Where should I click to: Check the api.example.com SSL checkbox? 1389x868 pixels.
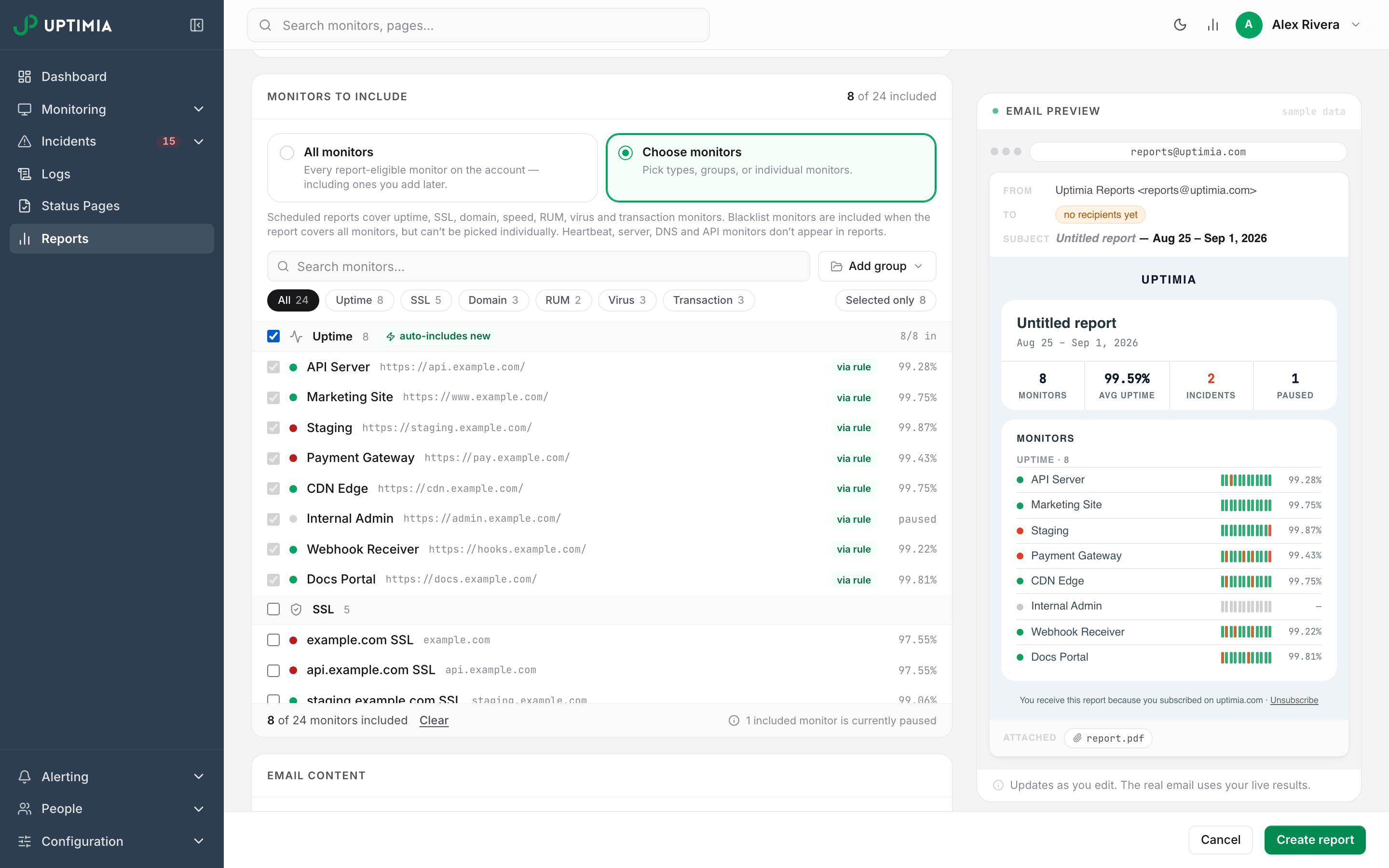(274, 670)
